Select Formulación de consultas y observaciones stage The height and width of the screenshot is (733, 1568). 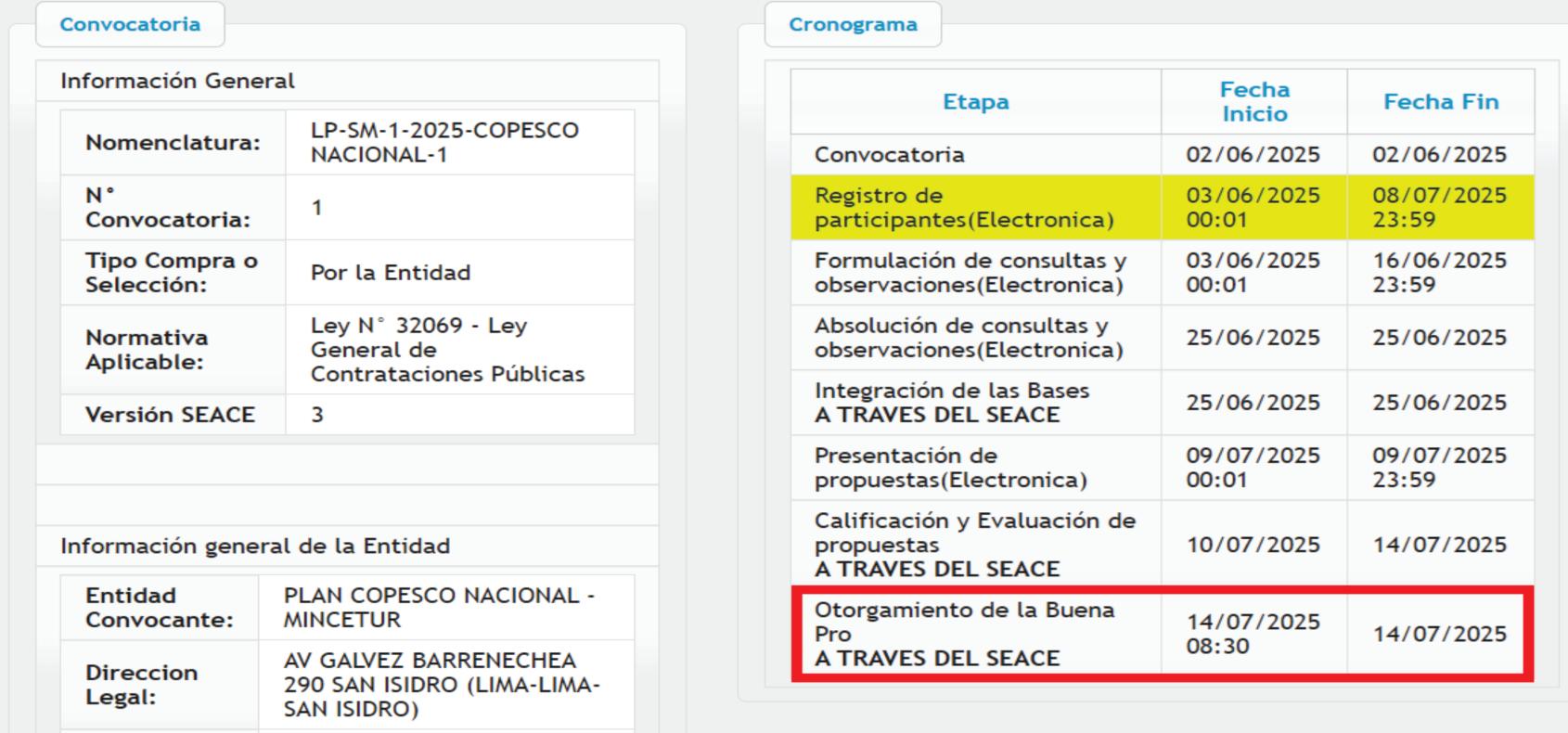tap(970, 273)
